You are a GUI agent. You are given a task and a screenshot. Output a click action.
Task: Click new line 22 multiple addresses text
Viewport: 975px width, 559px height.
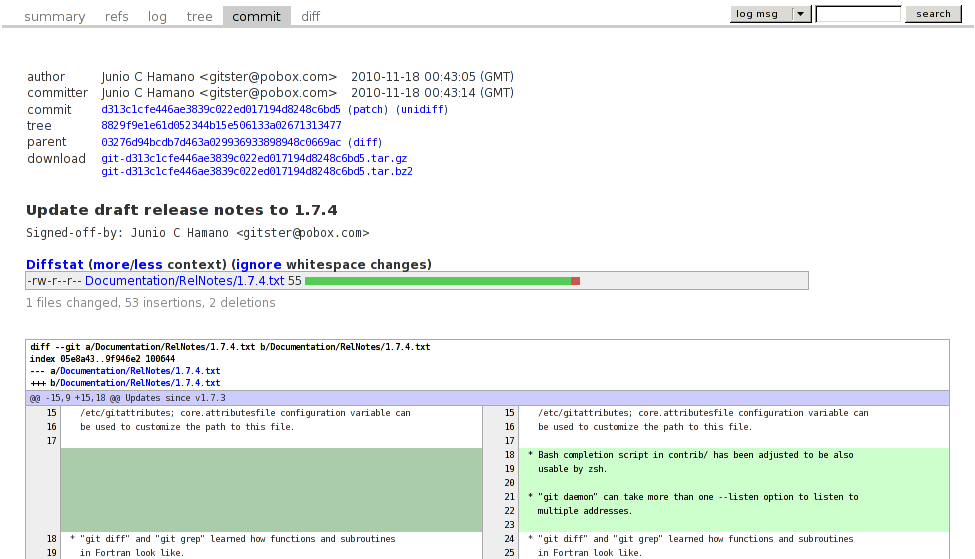585,511
